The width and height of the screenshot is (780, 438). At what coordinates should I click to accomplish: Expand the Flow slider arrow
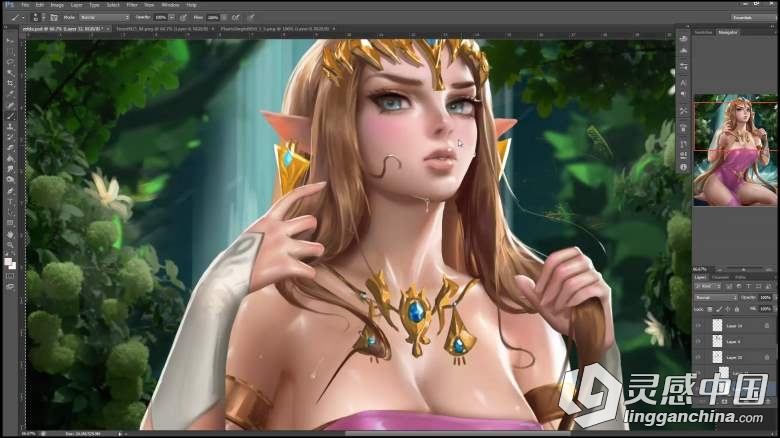225,17
